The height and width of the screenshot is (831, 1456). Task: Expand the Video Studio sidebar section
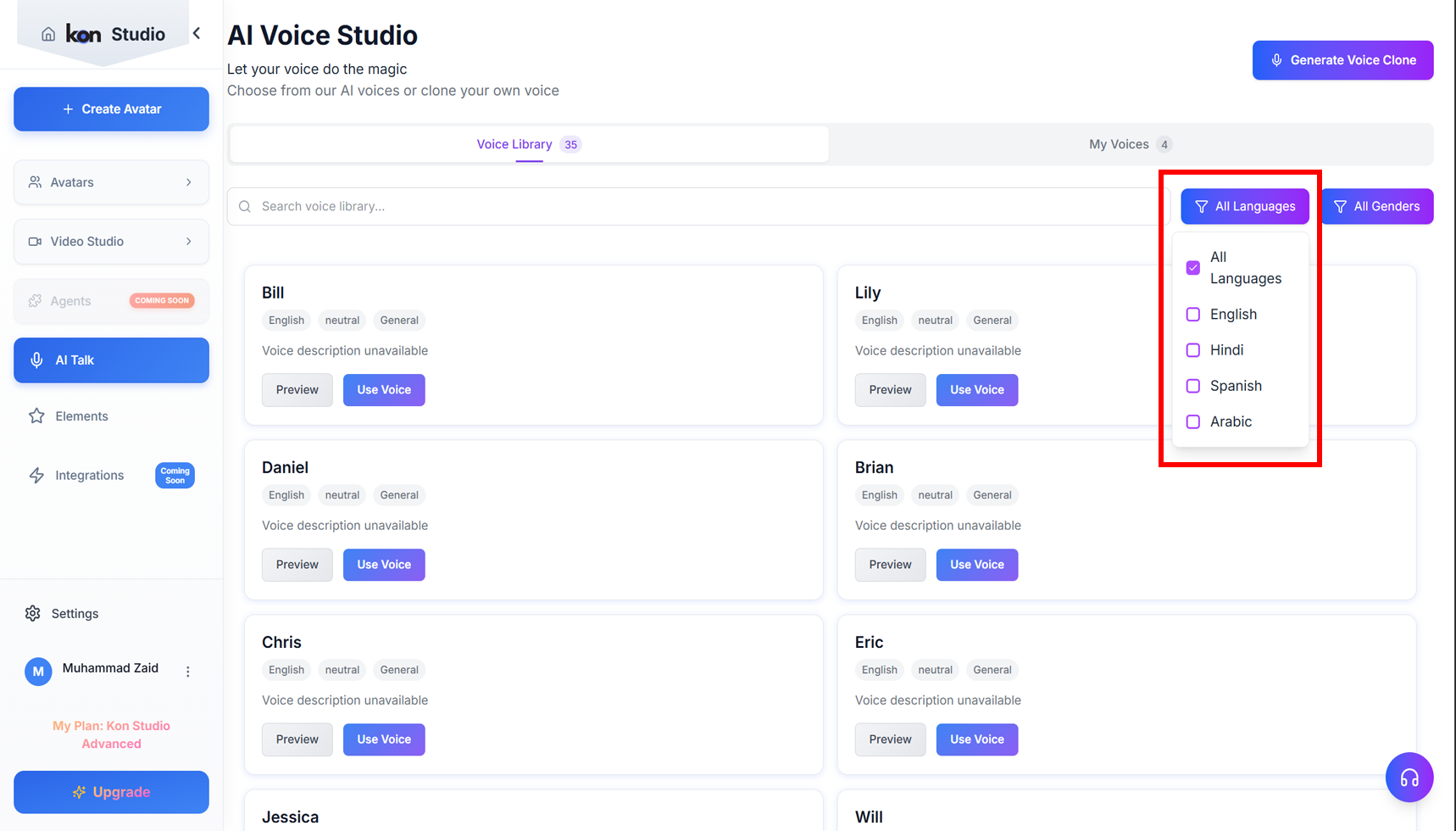[111, 242]
